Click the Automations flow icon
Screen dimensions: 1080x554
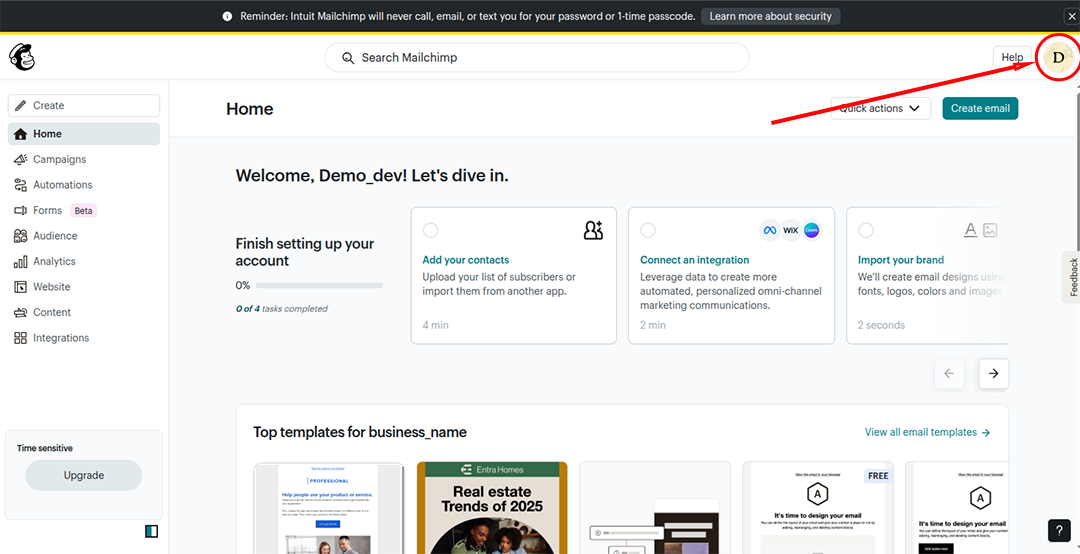tap(21, 185)
